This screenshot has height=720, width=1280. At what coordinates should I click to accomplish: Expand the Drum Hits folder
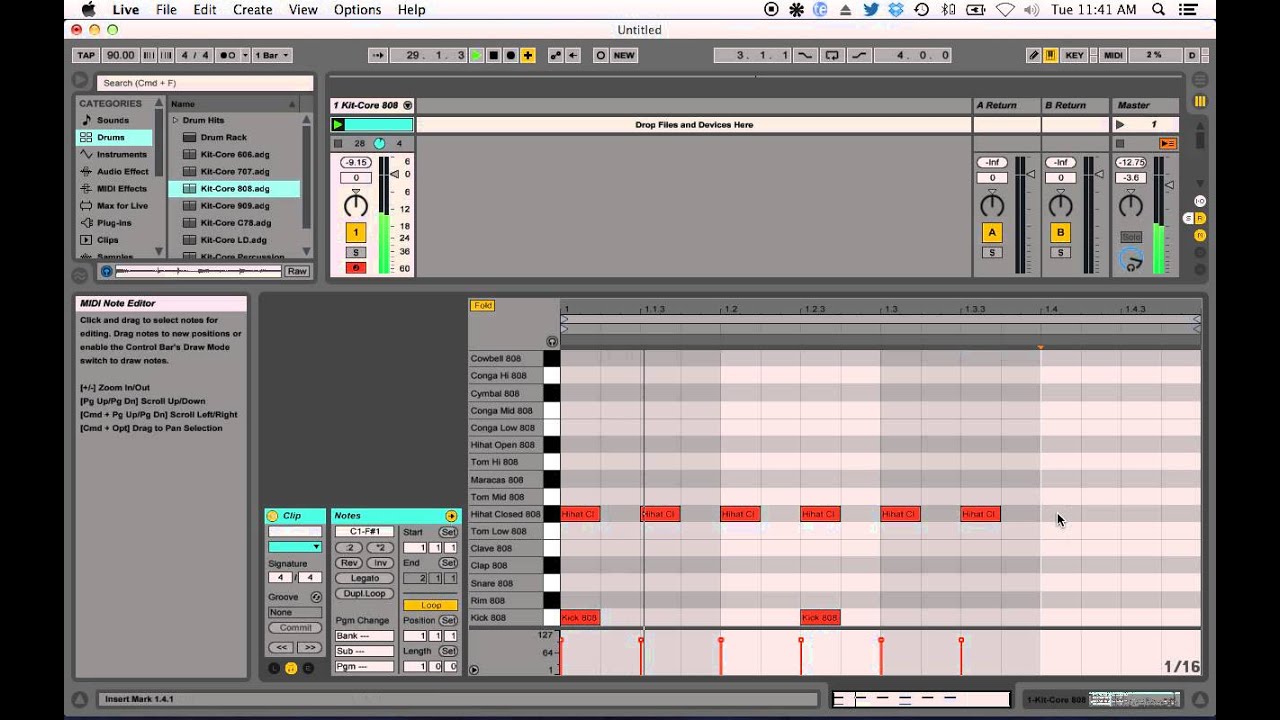tap(175, 120)
